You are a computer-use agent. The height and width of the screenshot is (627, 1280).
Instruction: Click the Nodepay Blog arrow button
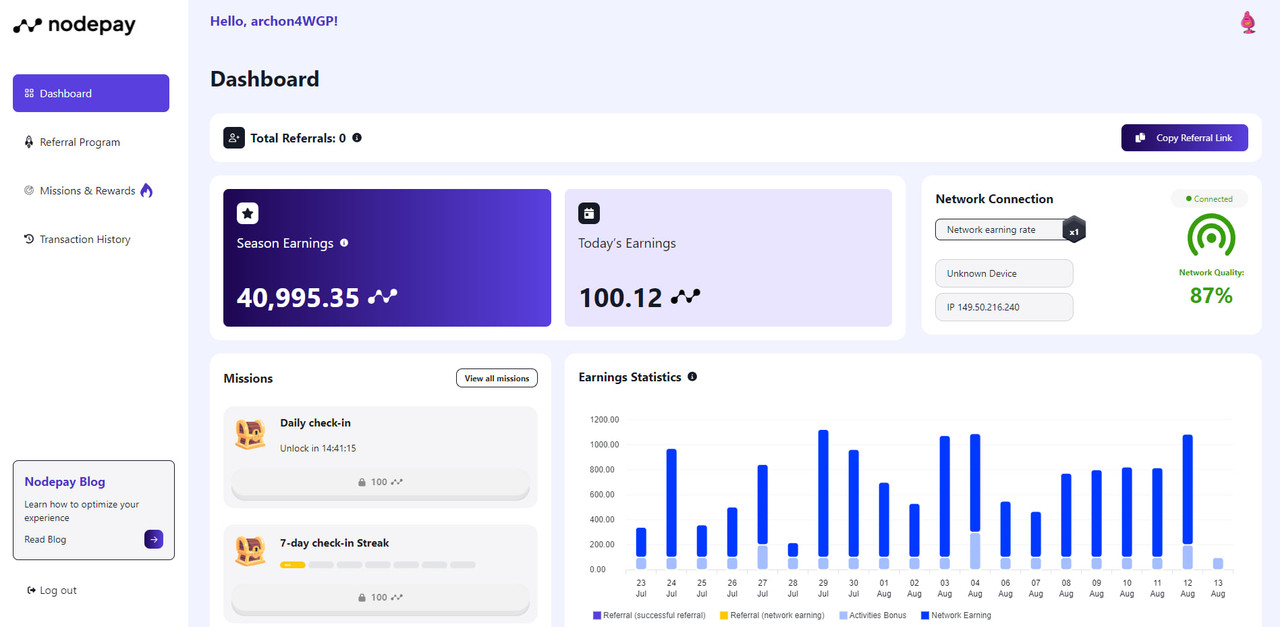pyautogui.click(x=153, y=539)
